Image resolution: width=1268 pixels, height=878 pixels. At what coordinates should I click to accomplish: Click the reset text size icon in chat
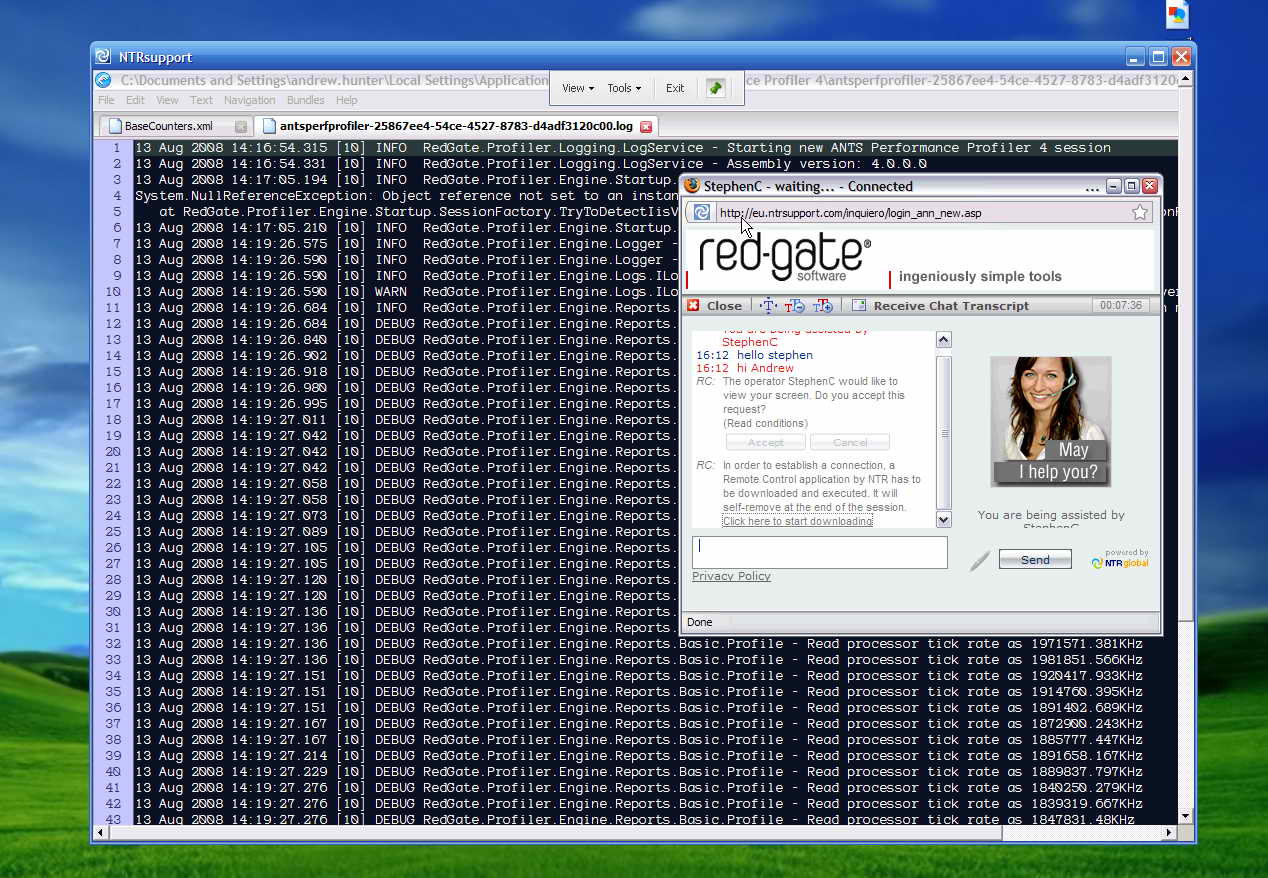click(768, 306)
